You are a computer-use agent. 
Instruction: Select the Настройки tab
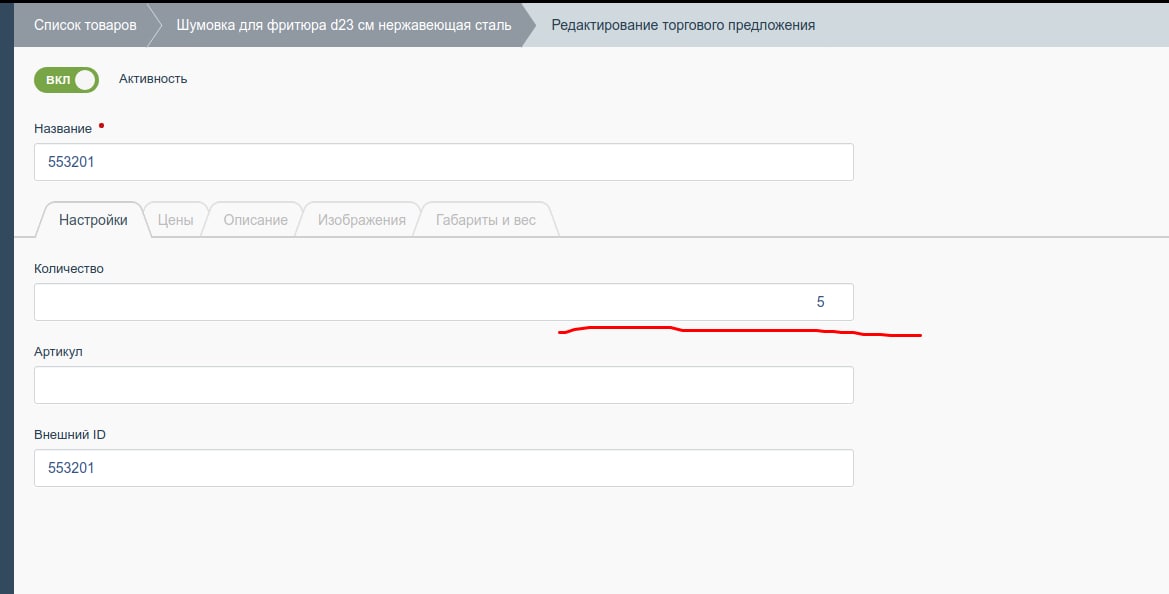click(93, 220)
